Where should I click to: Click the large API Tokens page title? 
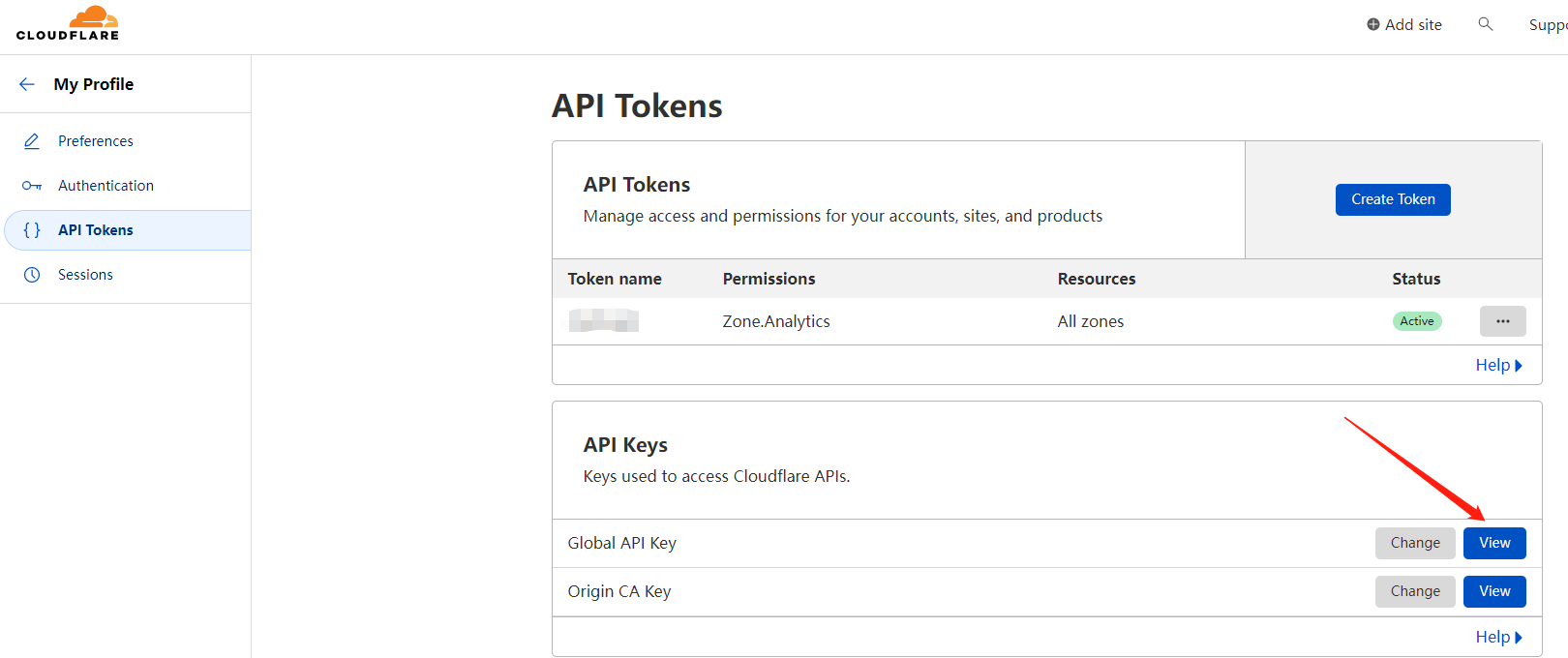tap(637, 105)
